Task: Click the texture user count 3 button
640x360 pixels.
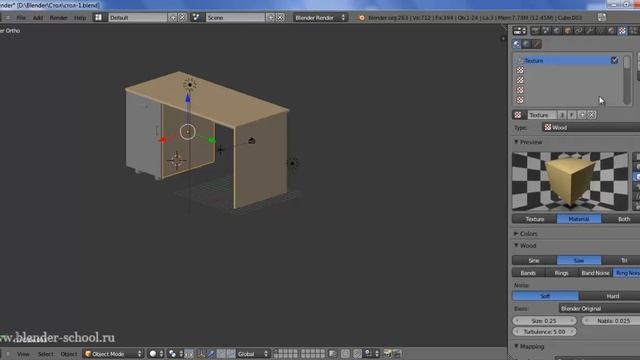Action: click(562, 115)
